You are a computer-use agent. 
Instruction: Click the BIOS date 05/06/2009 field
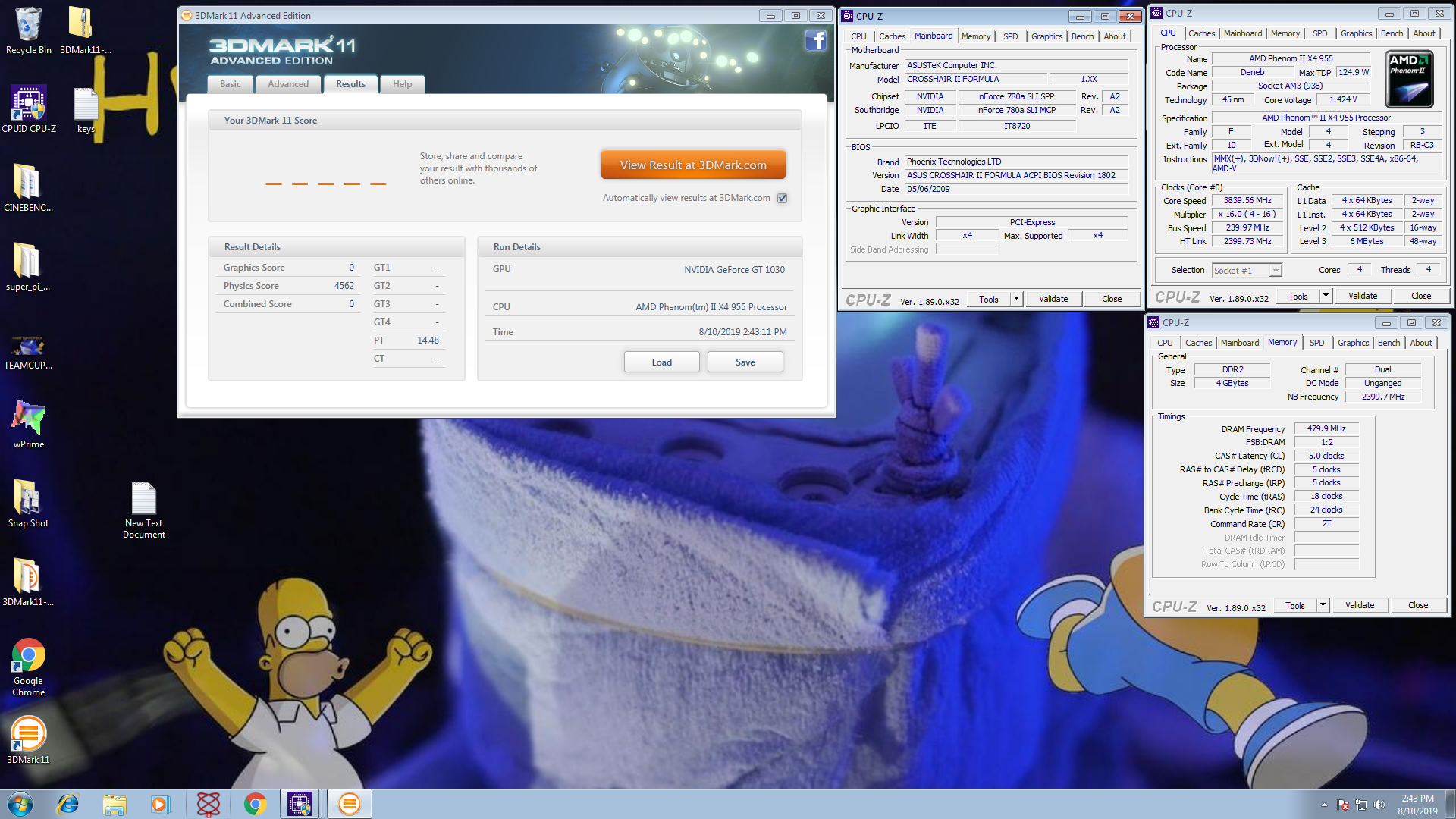click(1016, 189)
